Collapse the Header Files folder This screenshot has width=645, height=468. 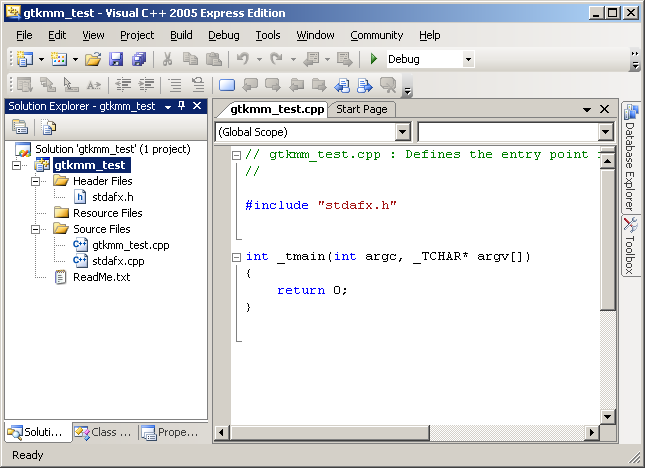(x=37, y=181)
